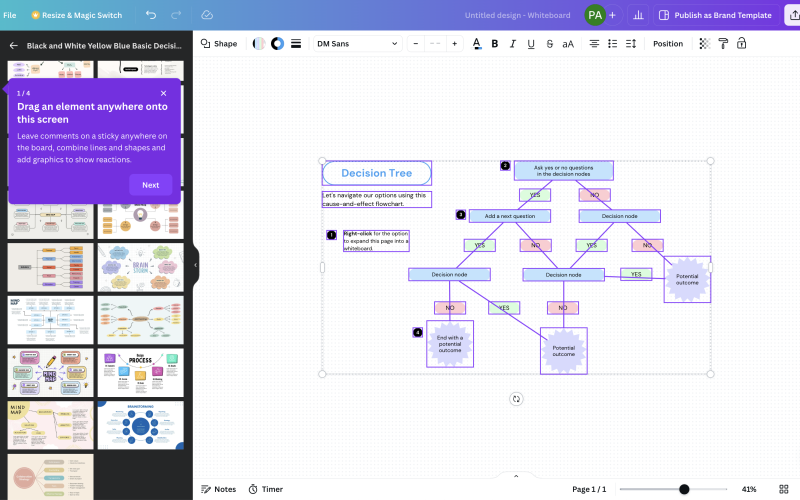Click the copy style paint roller icon
The width and height of the screenshot is (800, 500).
coord(724,44)
